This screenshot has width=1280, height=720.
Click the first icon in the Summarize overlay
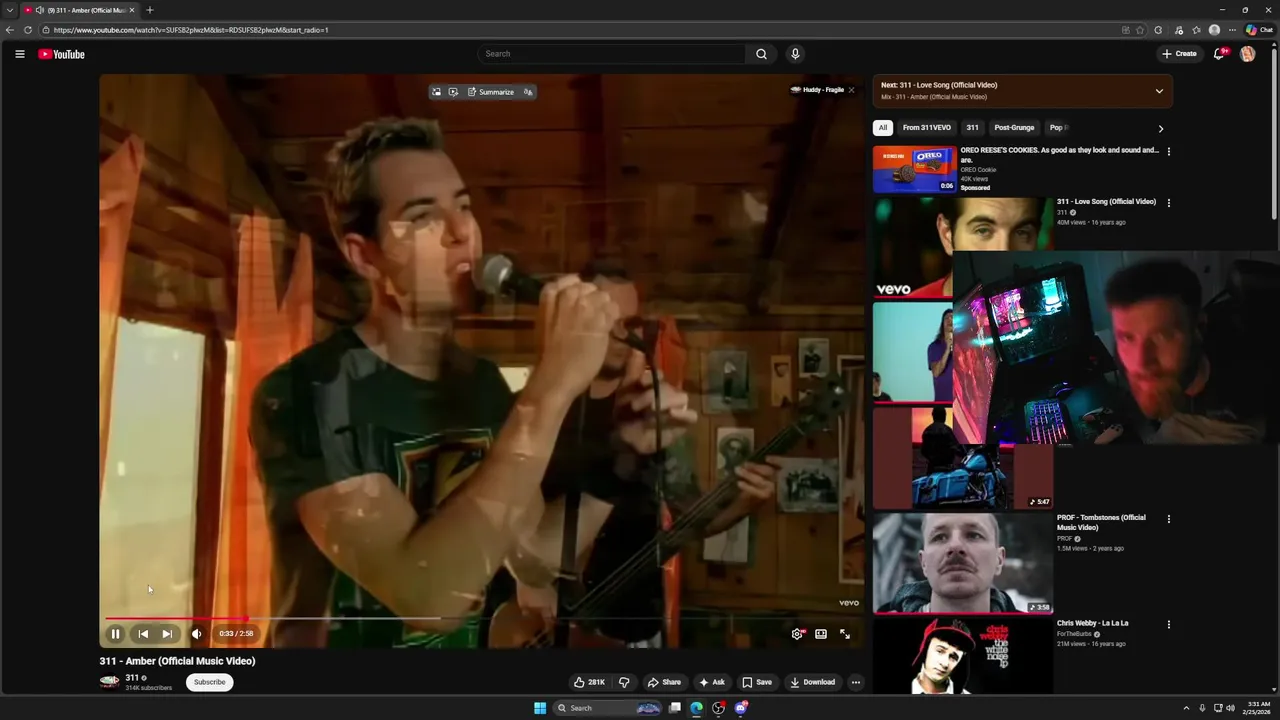pos(436,92)
